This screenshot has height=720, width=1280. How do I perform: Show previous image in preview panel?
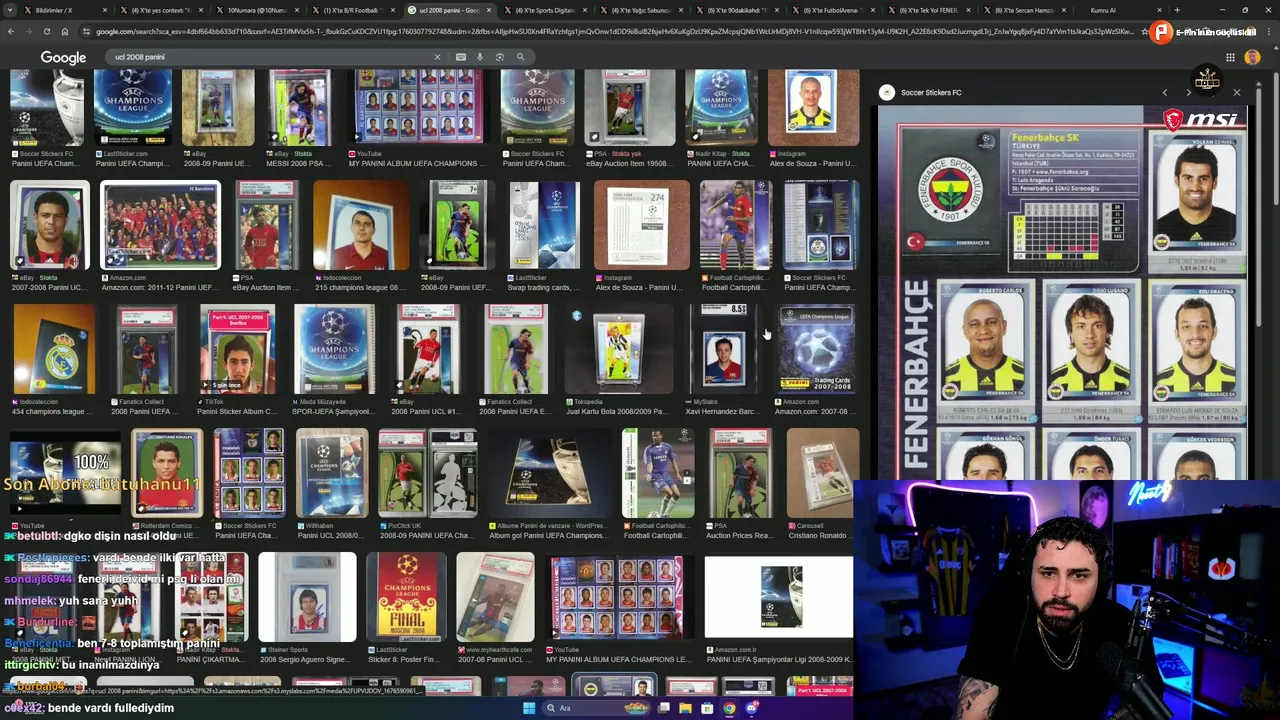[1164, 92]
